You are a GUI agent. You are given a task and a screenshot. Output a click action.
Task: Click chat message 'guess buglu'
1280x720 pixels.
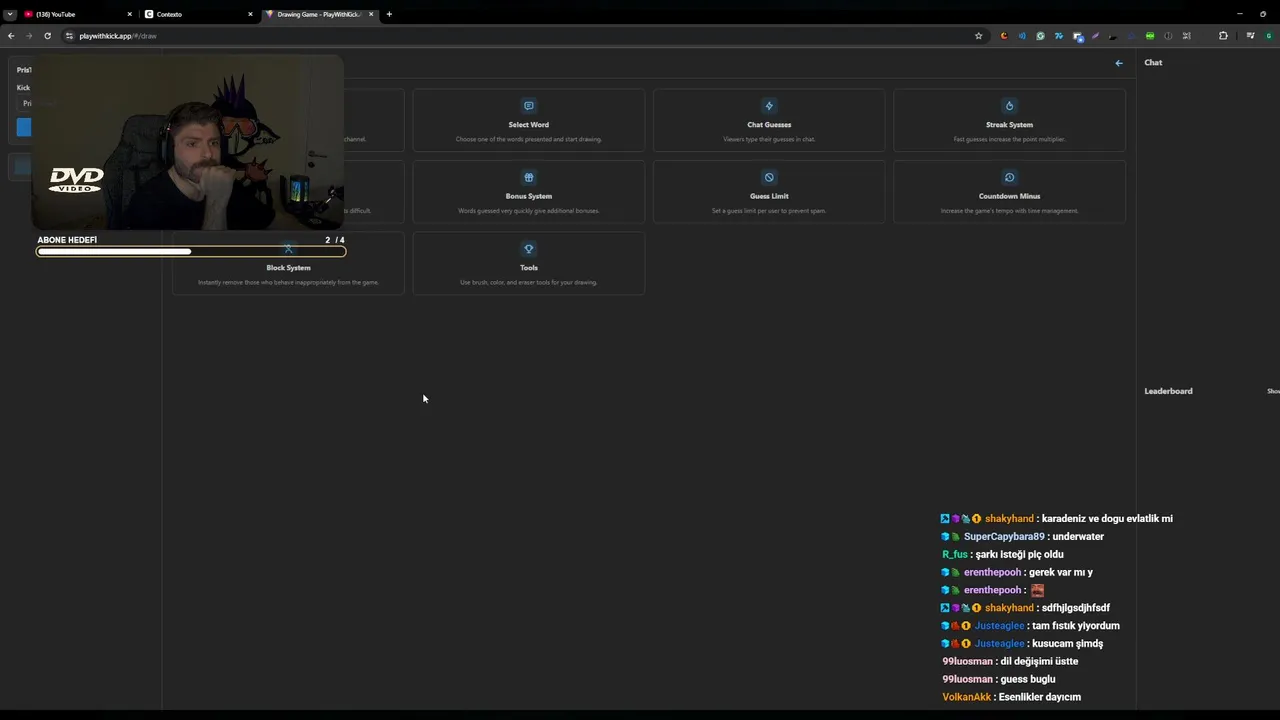1028,680
